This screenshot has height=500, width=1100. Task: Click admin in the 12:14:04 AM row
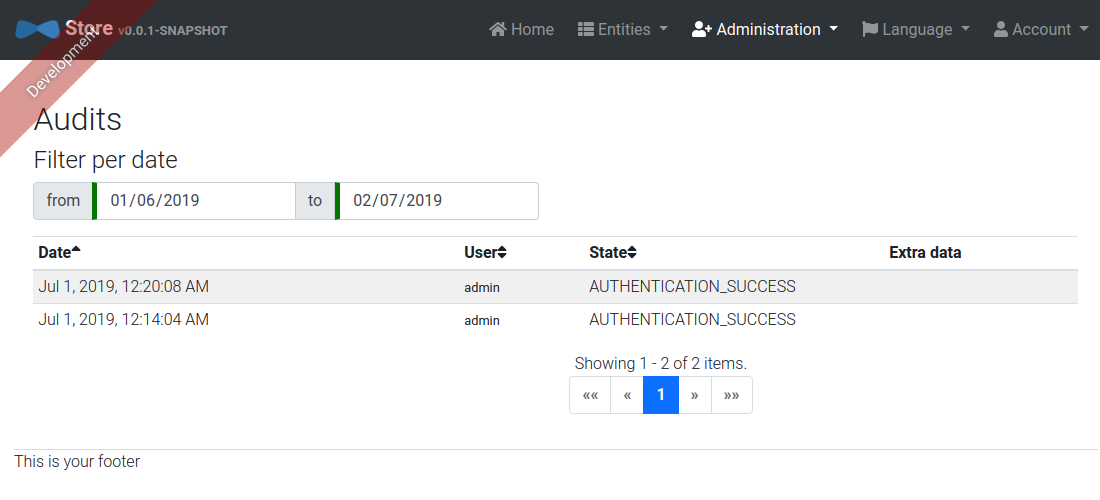click(x=482, y=320)
